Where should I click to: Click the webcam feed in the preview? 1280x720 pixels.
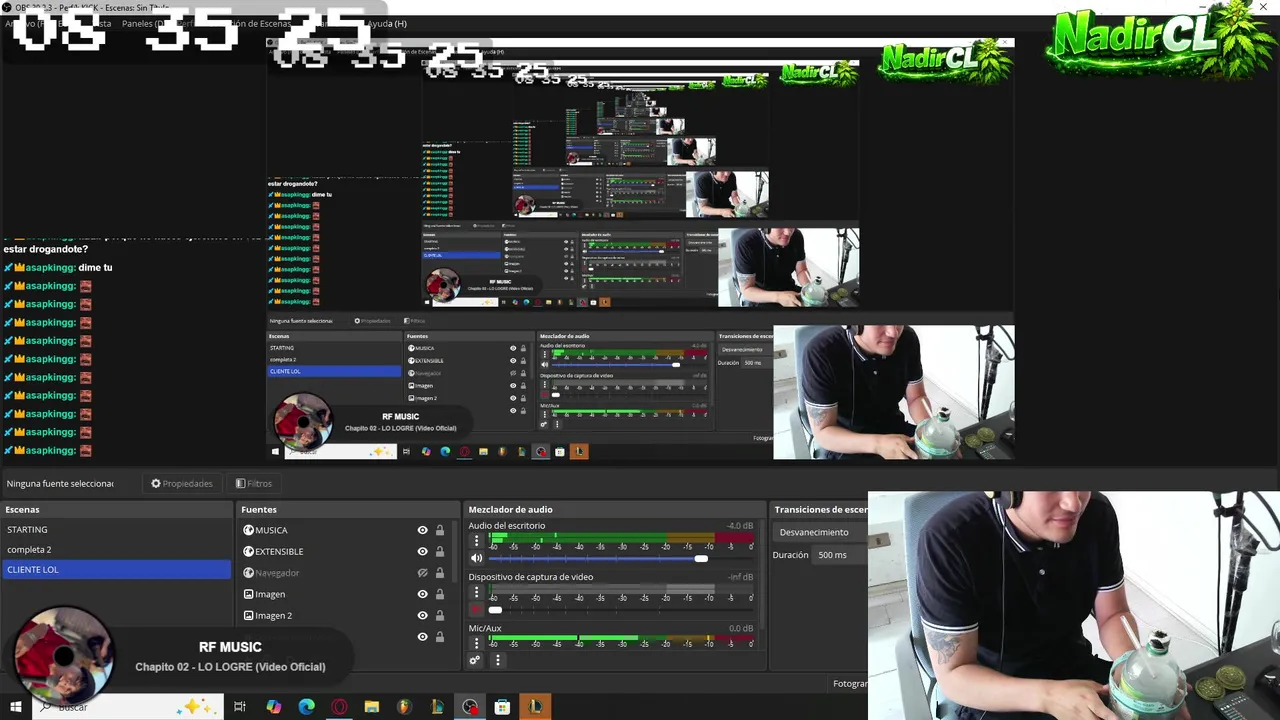[1073, 605]
